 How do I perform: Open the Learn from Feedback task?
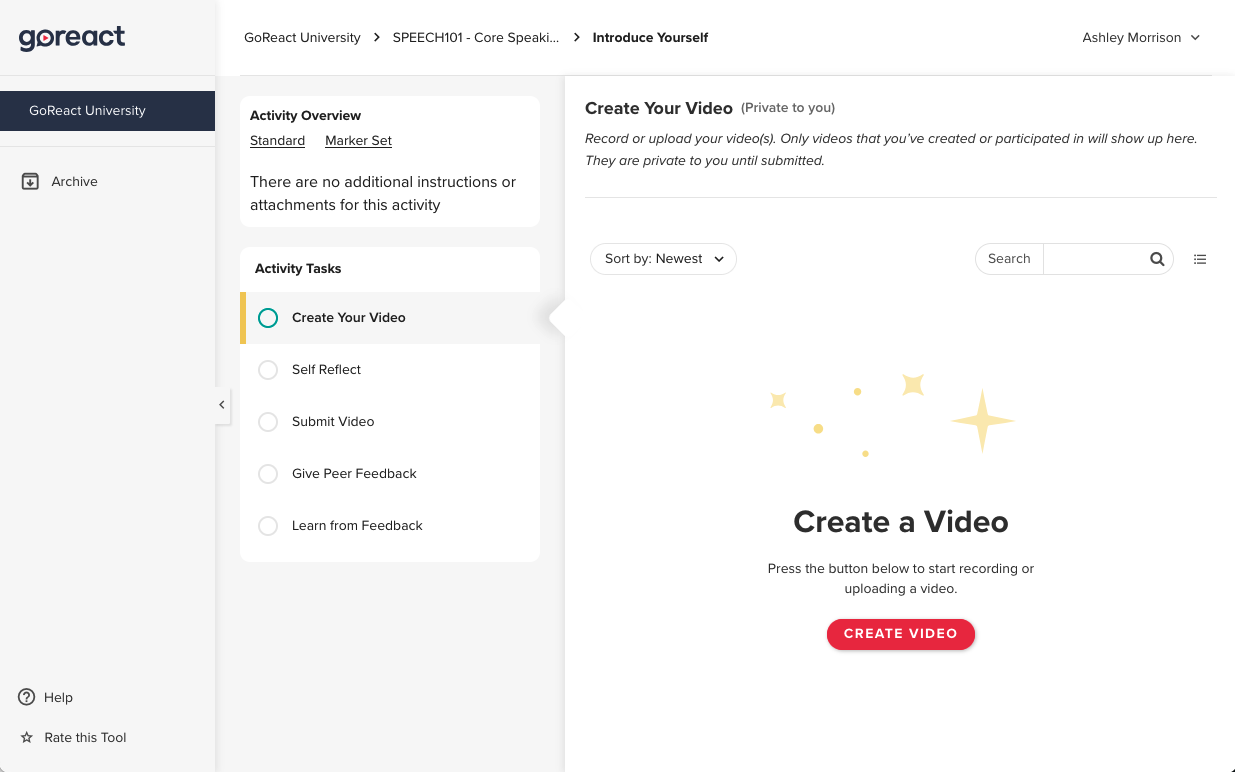(x=357, y=526)
